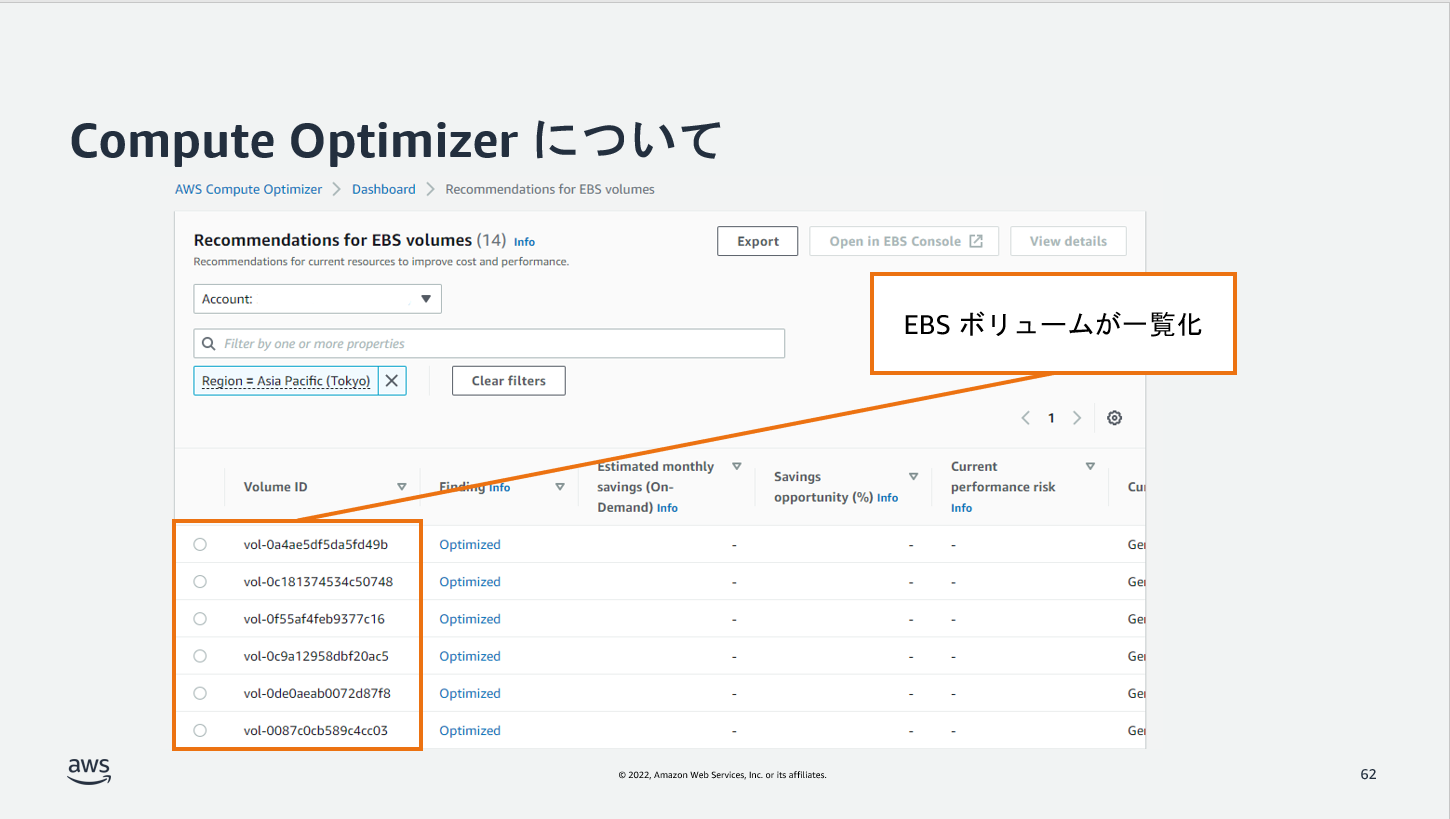Go to the previous page of results
The image size is (1450, 819).
(1025, 417)
